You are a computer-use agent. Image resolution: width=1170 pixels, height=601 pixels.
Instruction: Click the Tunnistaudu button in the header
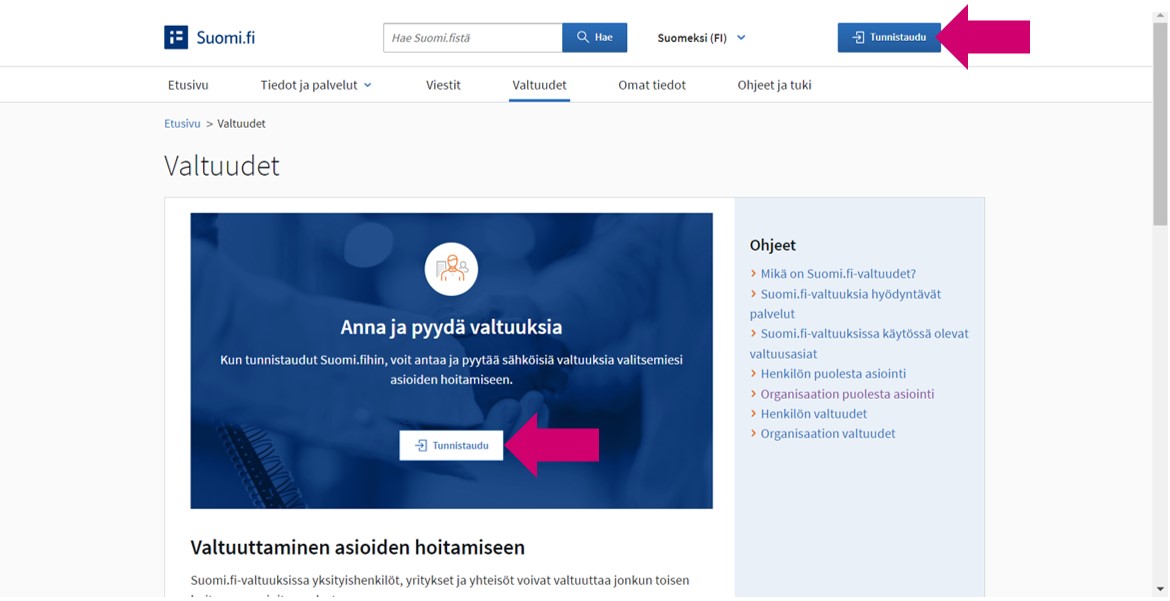pos(889,37)
